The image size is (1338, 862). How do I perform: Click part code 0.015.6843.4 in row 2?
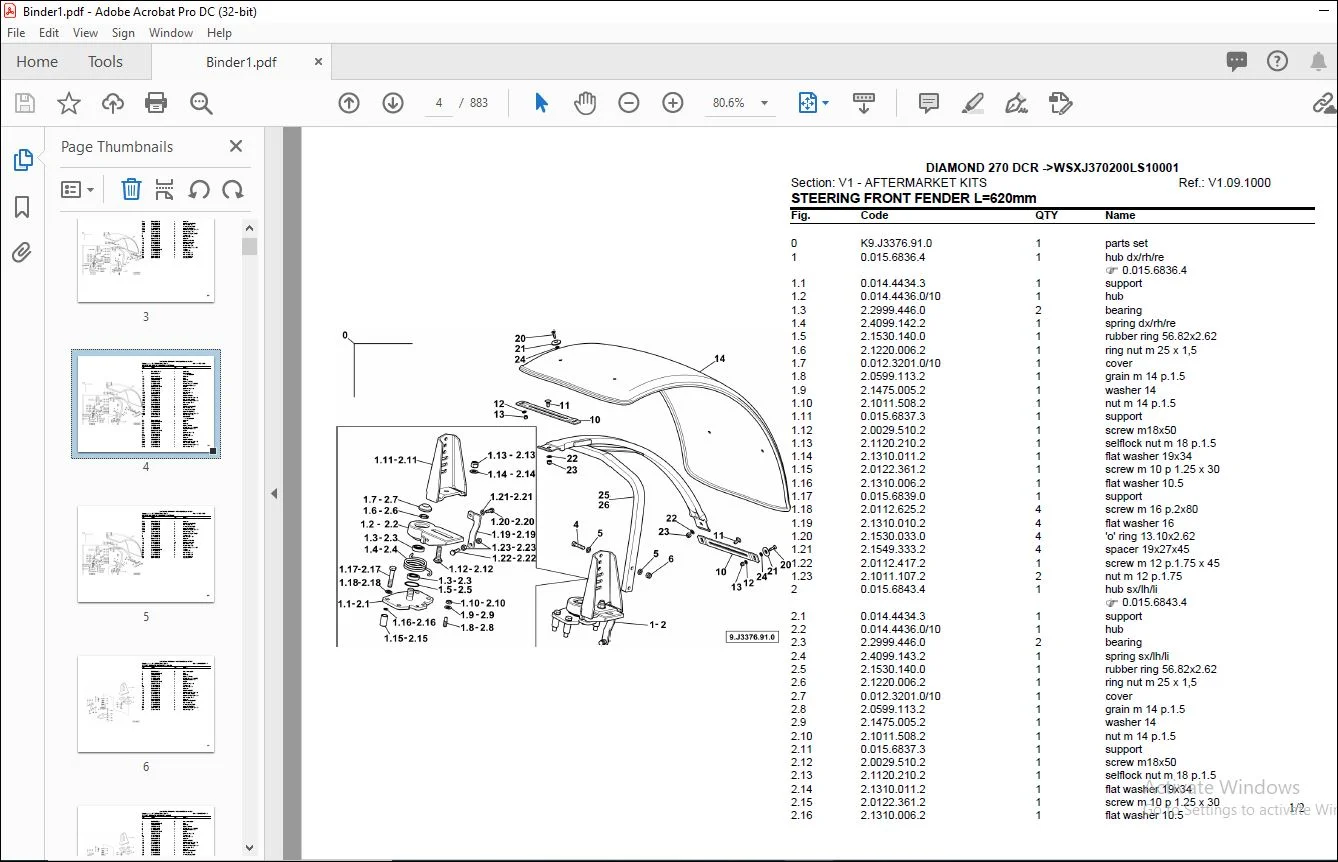coord(893,589)
